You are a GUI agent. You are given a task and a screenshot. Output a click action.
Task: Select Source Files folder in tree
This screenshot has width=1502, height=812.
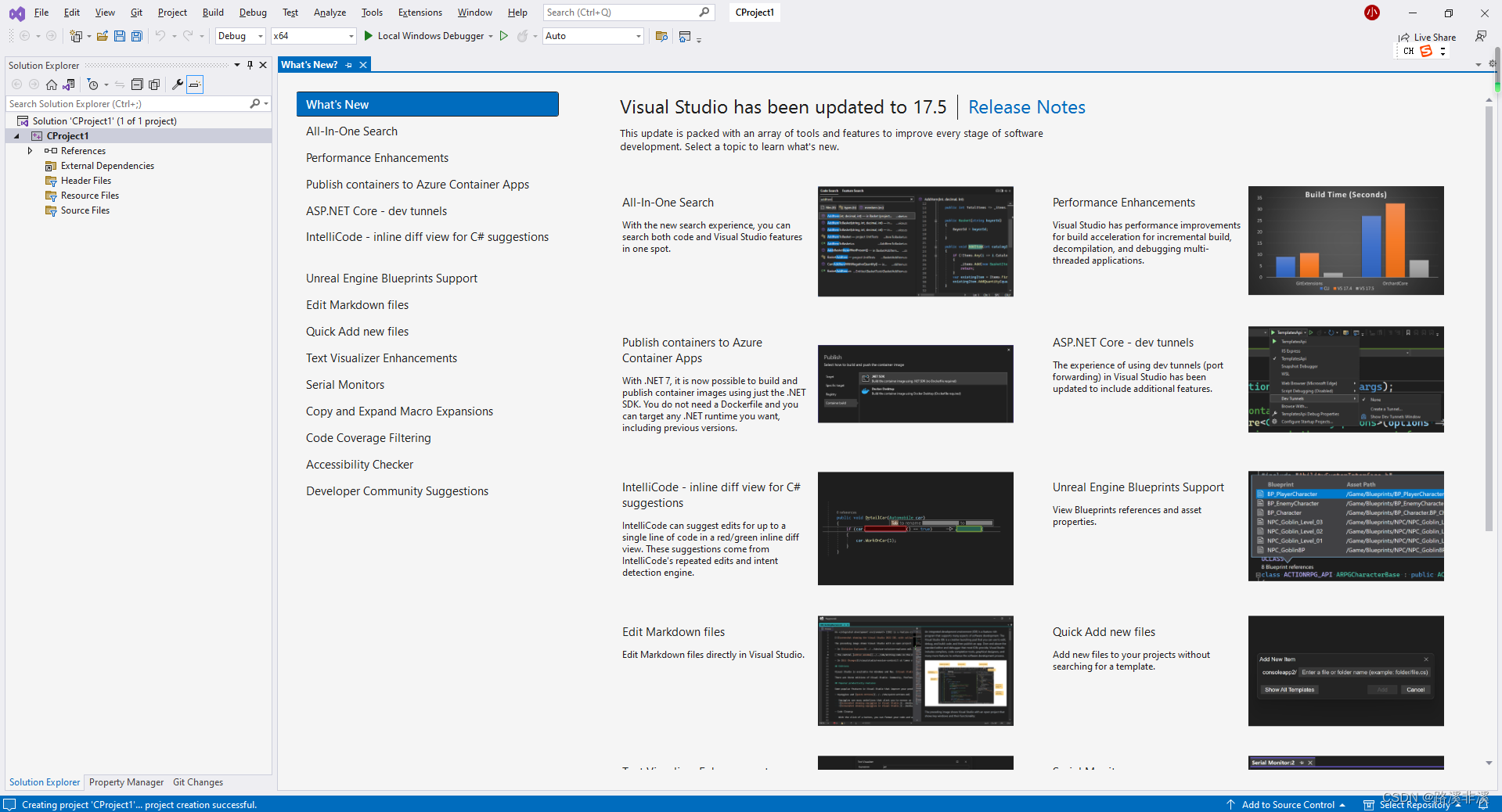(85, 210)
